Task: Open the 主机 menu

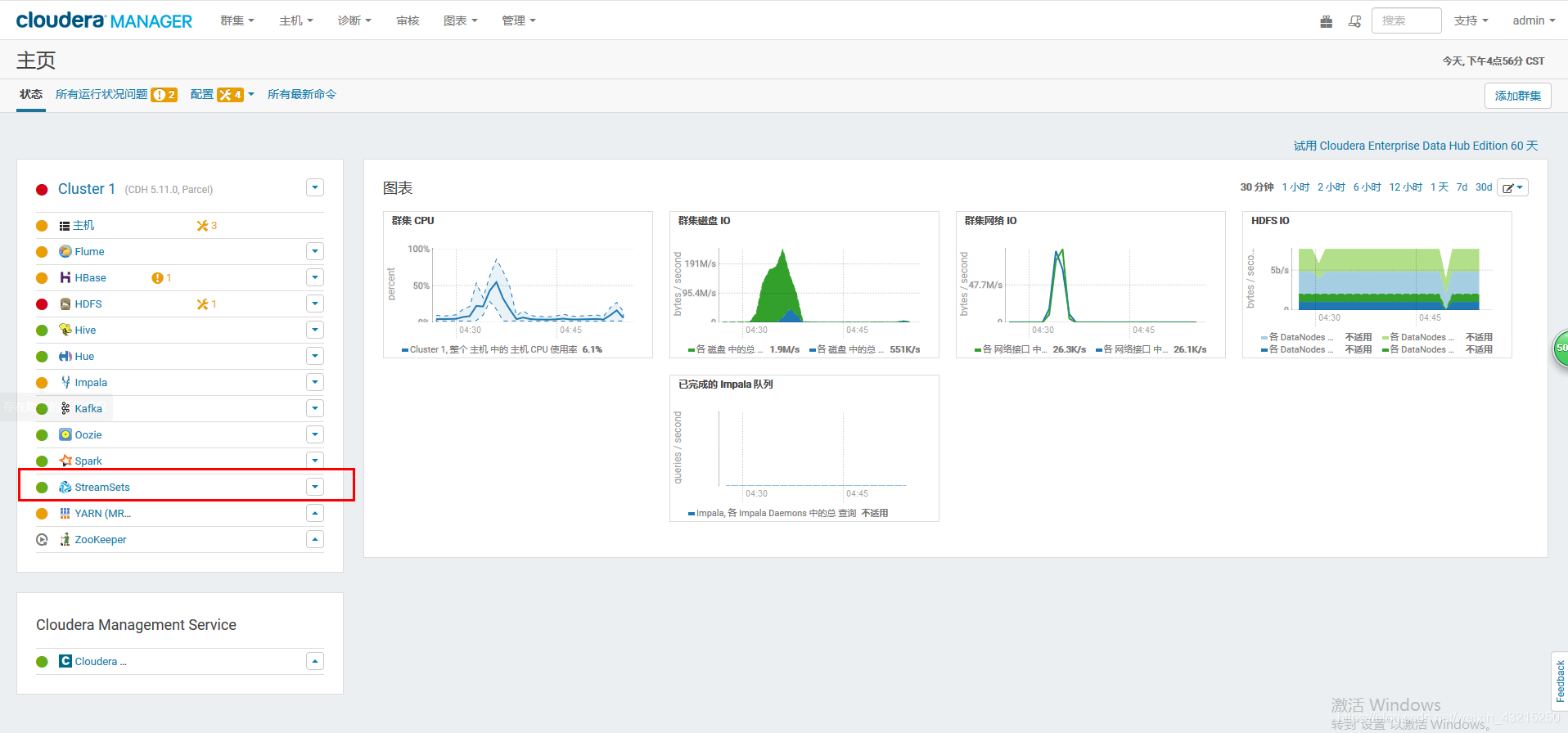Action: (x=296, y=20)
